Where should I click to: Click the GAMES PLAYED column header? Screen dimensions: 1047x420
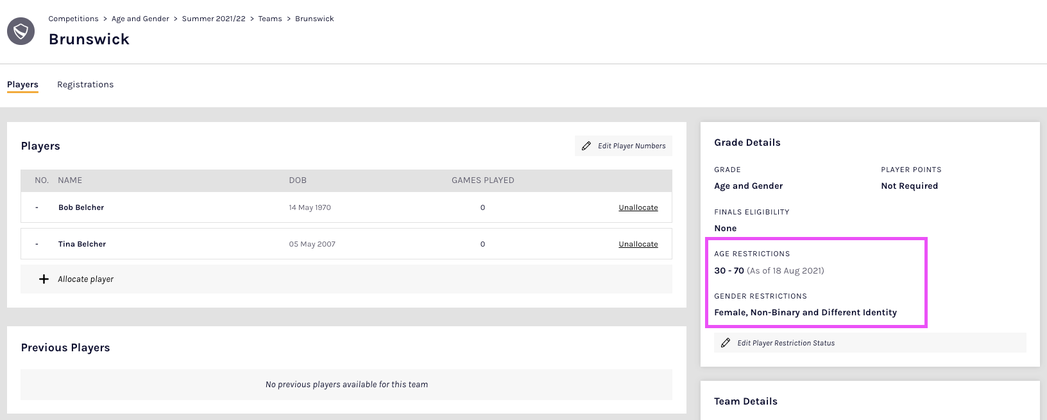point(482,181)
